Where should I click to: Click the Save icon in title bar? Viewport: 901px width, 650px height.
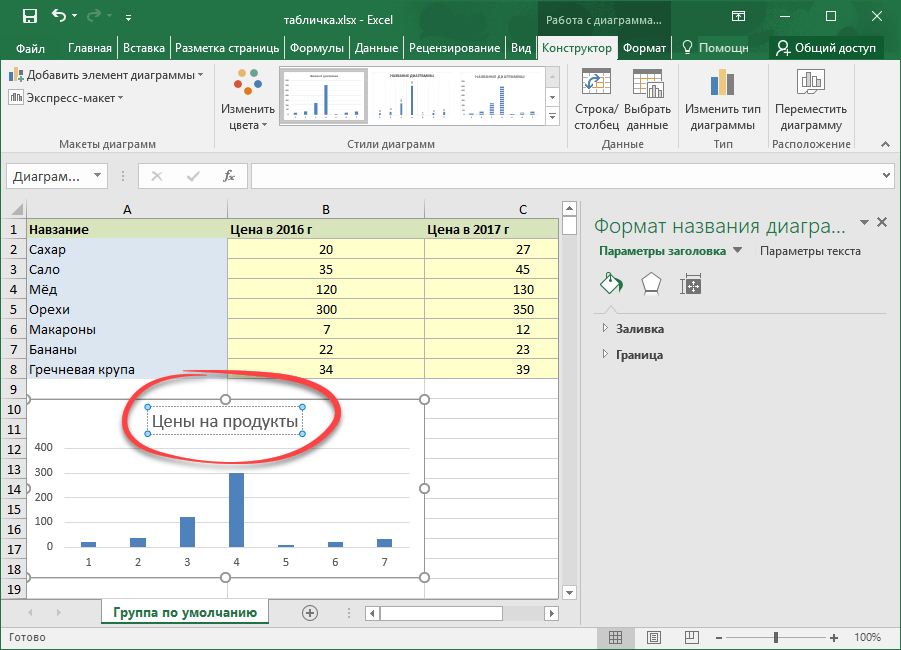(x=29, y=16)
